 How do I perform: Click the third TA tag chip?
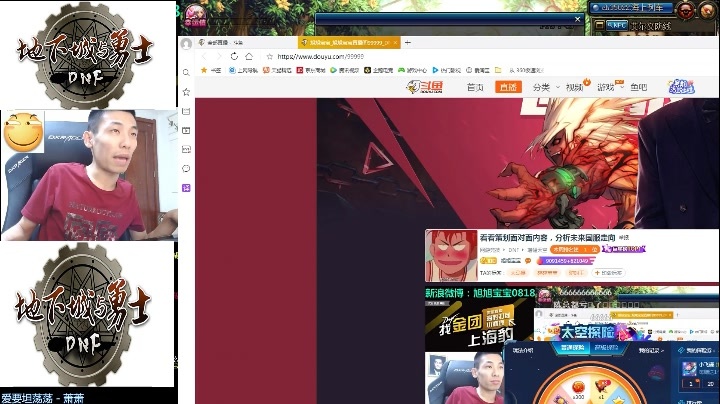click(x=575, y=273)
